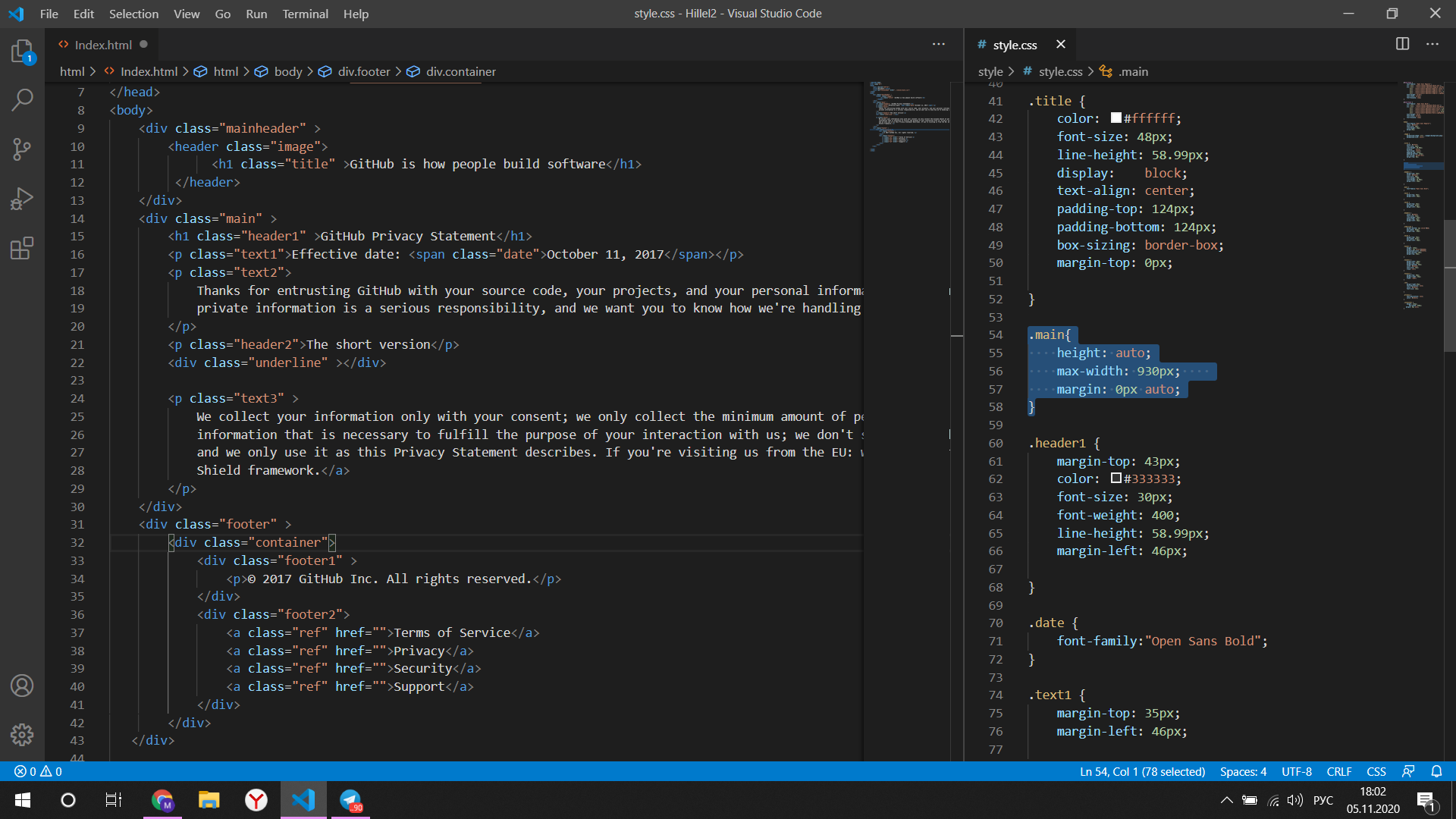Open the Manage gear menu

(x=22, y=734)
